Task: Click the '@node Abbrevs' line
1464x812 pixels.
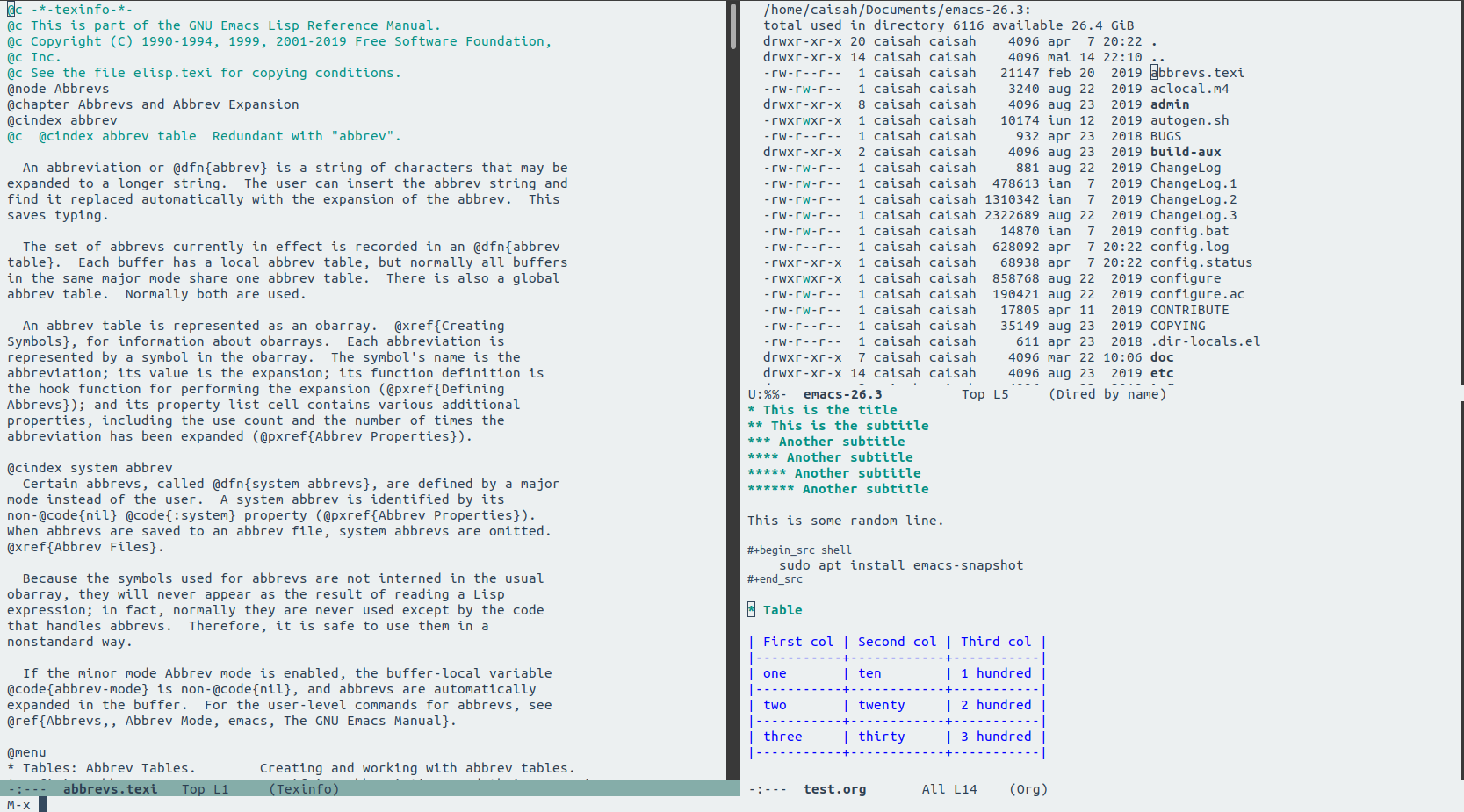Action: [x=58, y=89]
